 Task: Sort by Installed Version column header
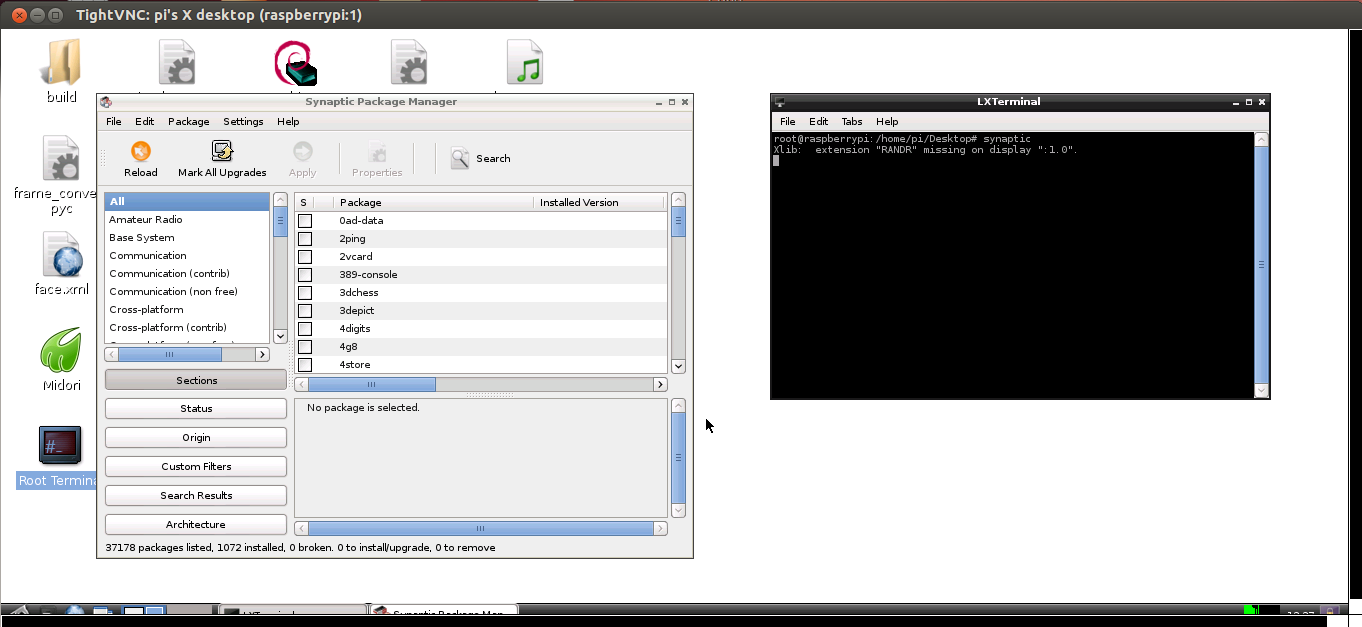(x=600, y=202)
